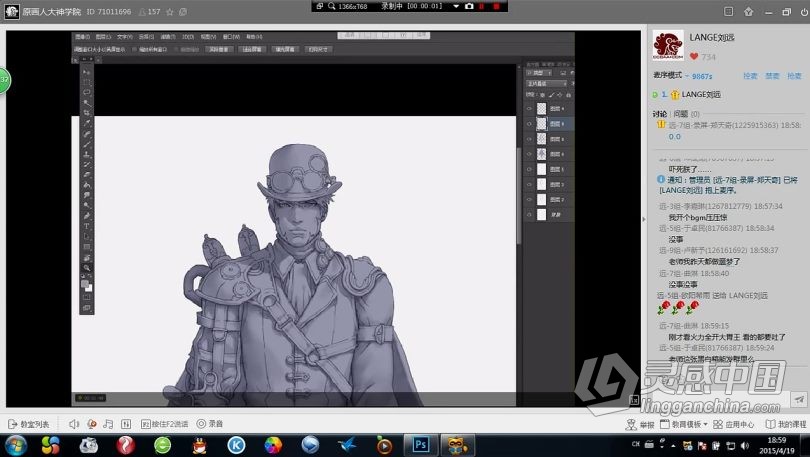Toggle visibility of the 背景 background layer
The height and width of the screenshot is (457, 810).
[x=529, y=214]
